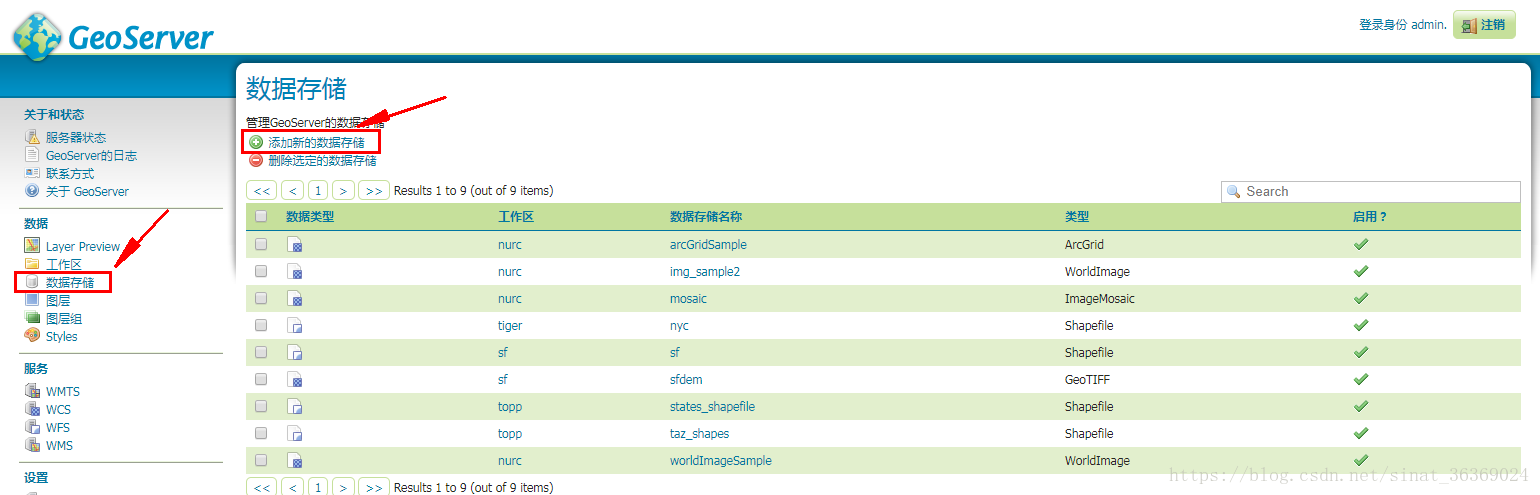Click the raster data type icon for arcGridSample
This screenshot has width=1540, height=495.
tap(295, 245)
